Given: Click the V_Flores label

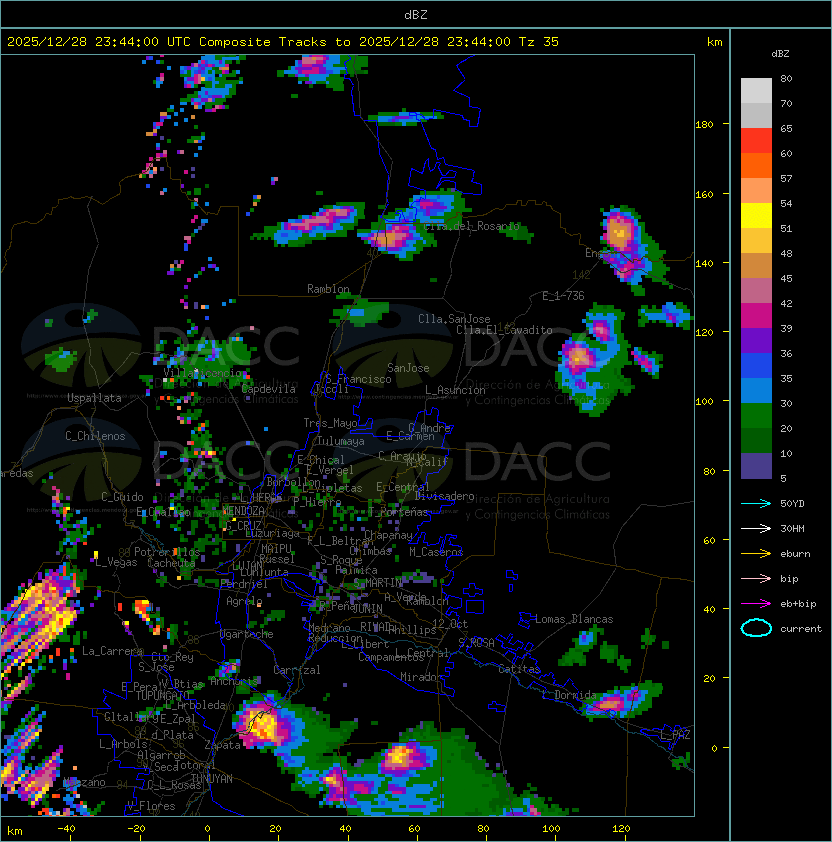Looking at the screenshot, I should [151, 806].
